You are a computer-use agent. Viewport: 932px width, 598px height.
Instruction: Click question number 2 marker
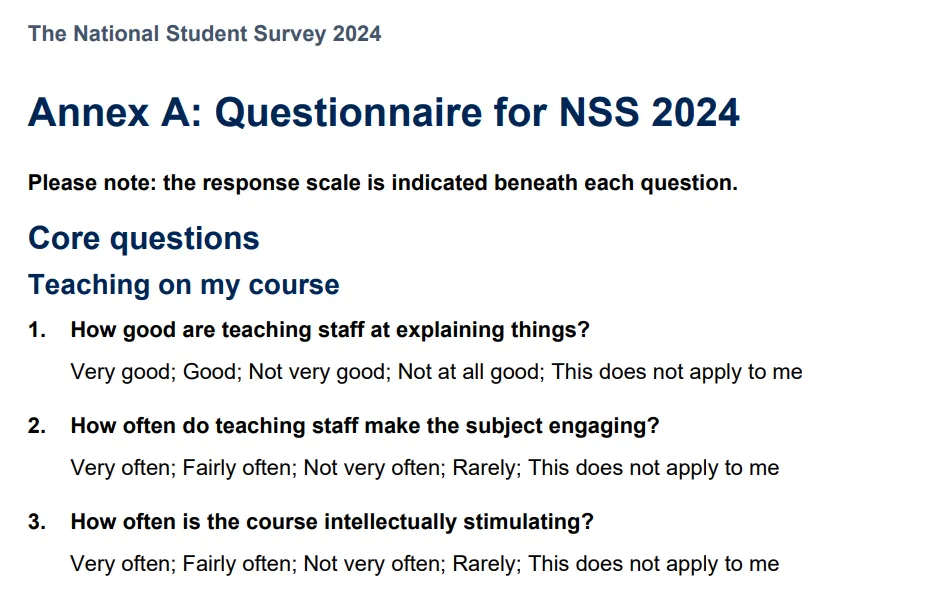pos(37,426)
